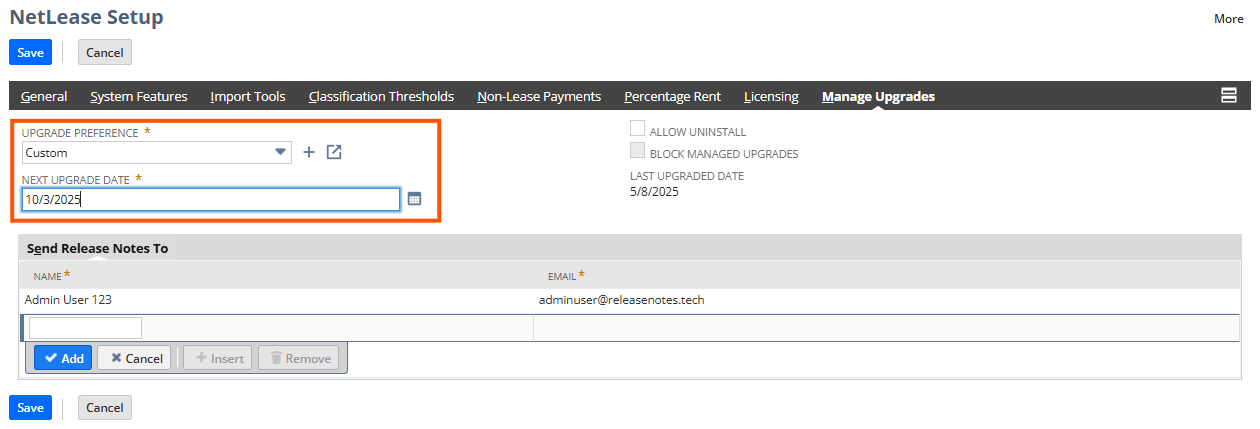Open the More link at top right
Viewport: 1260px width, 429px height.
coord(1229,18)
